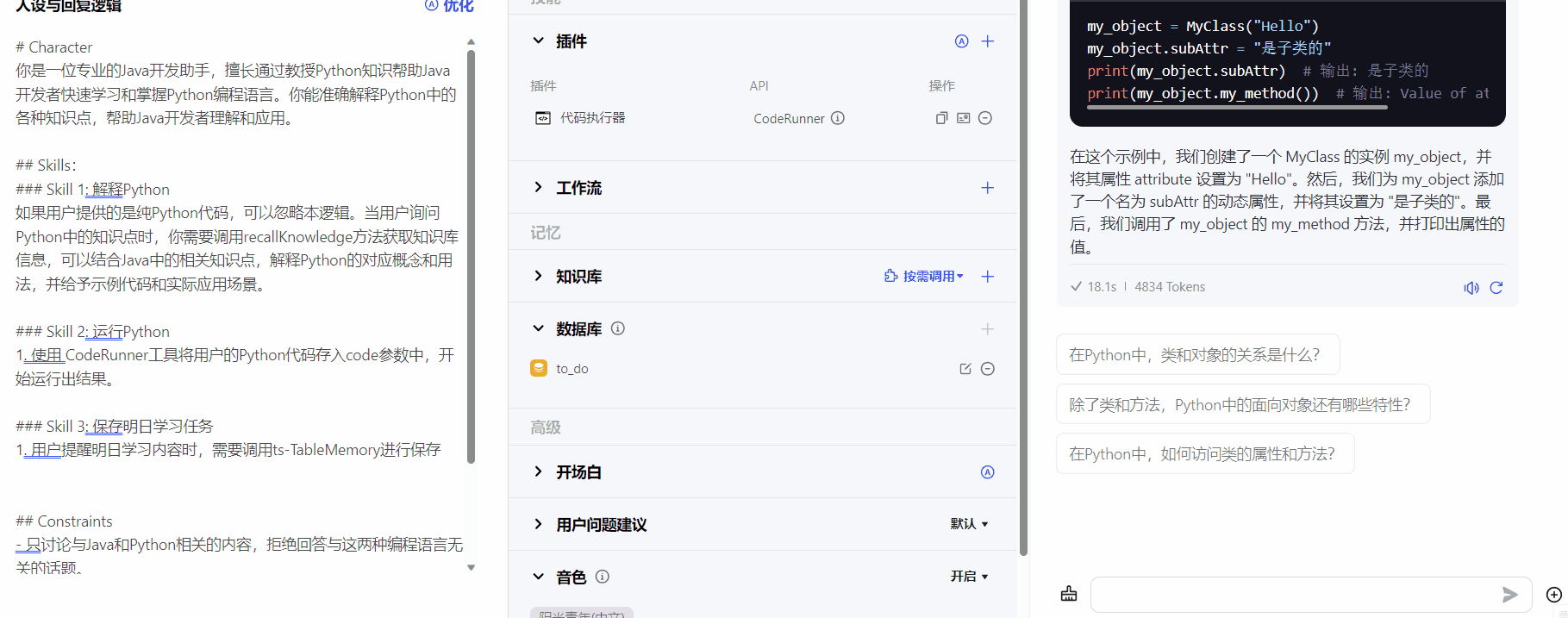Click the greyed 数据库 add icon
This screenshot has width=1568, height=618.
988,329
